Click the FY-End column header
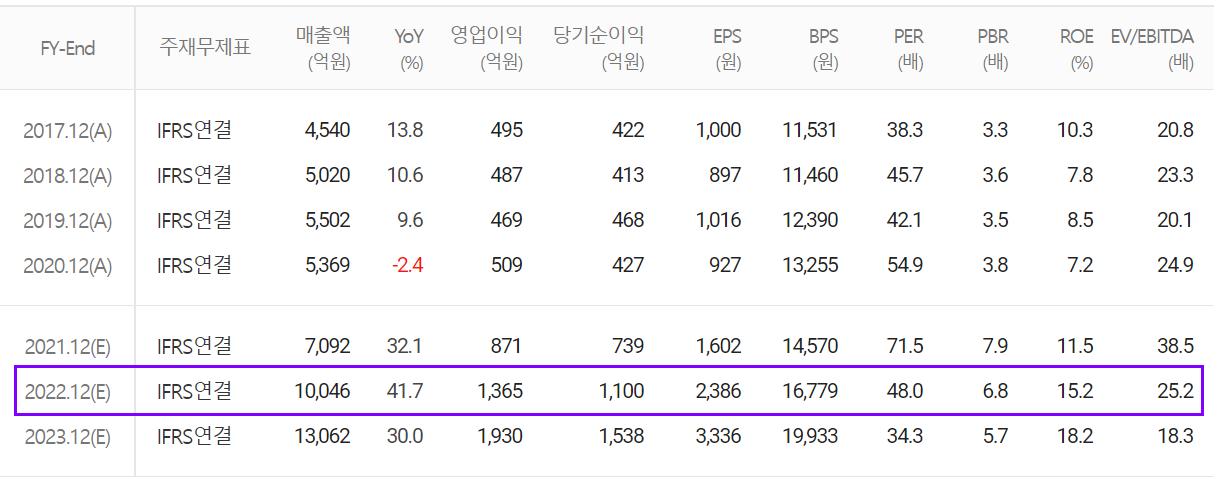This screenshot has height=483, width=1214. (68, 48)
